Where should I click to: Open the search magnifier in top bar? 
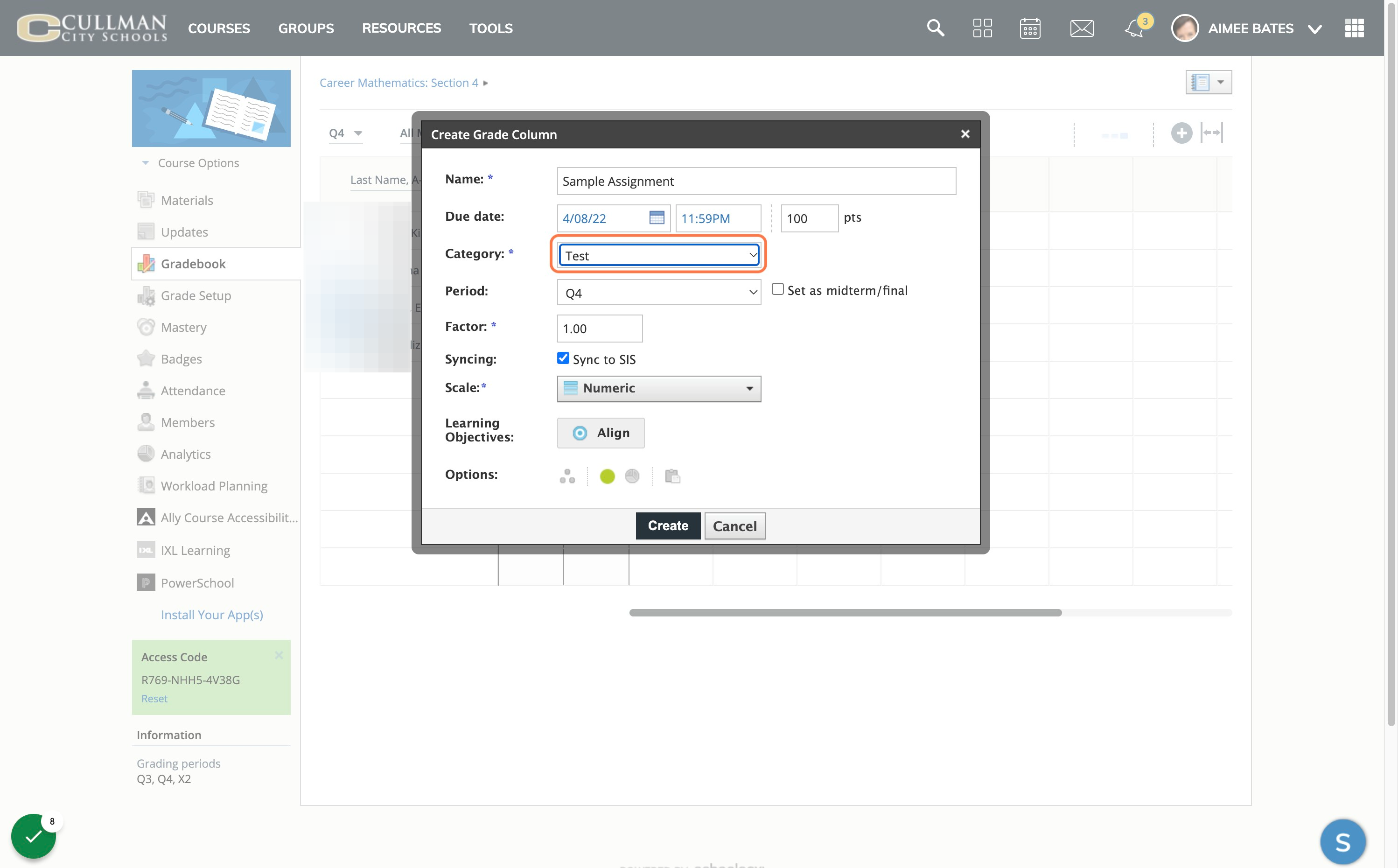[936, 28]
